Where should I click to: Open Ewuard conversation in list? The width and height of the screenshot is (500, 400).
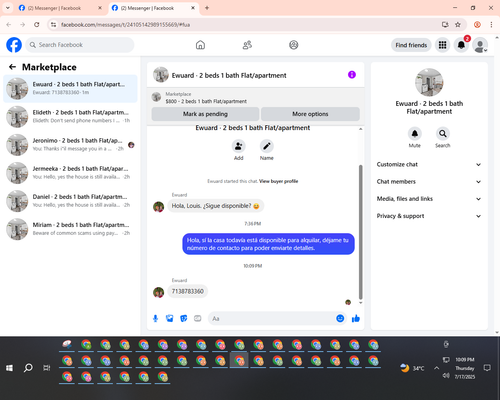70,88
